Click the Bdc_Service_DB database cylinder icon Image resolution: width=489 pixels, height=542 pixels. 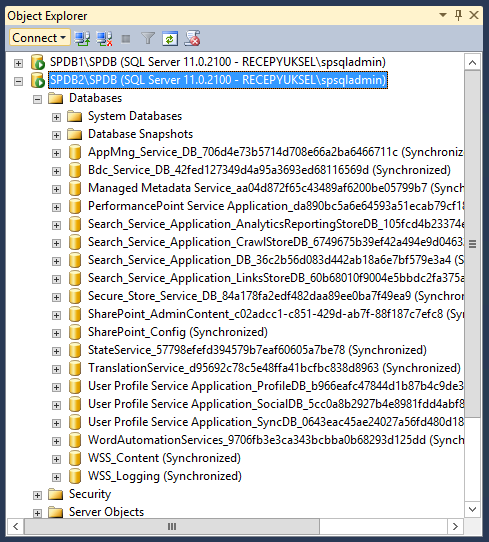[x=75, y=170]
